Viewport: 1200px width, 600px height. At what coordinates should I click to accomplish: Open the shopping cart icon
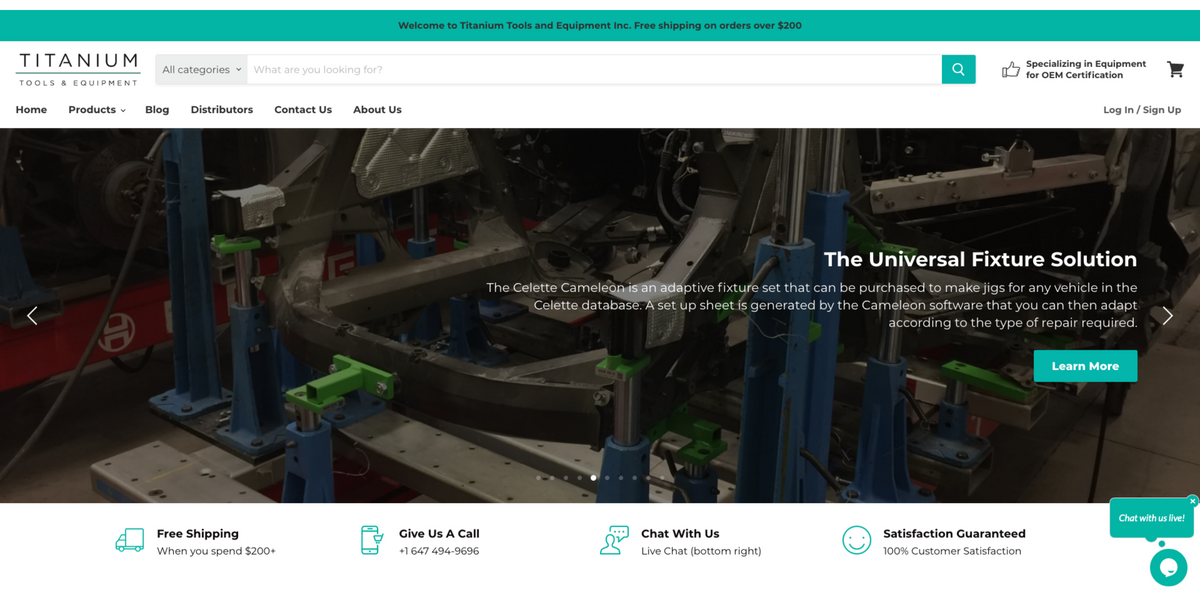pyautogui.click(x=1176, y=69)
